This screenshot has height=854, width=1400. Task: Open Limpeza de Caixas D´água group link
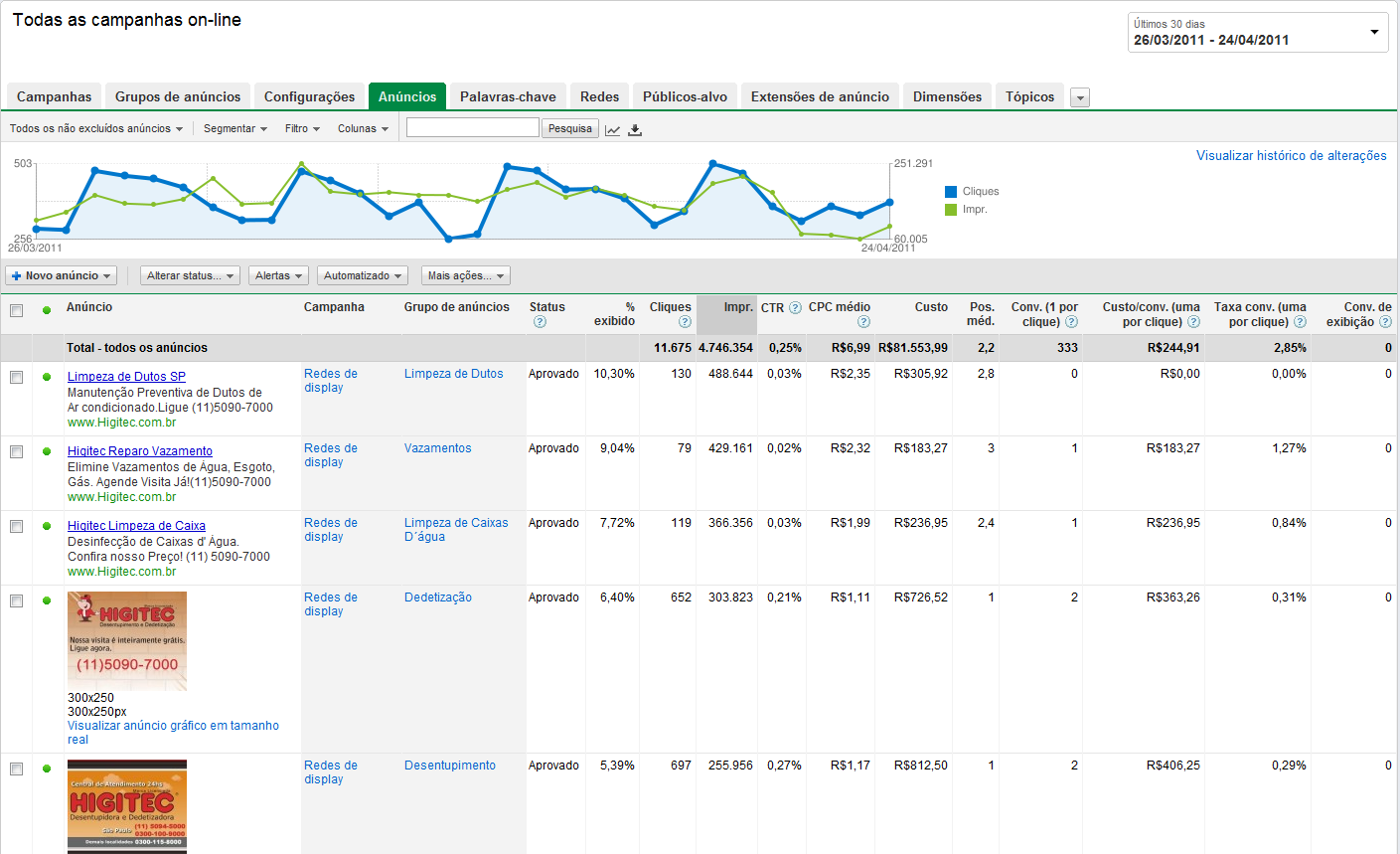pos(456,530)
